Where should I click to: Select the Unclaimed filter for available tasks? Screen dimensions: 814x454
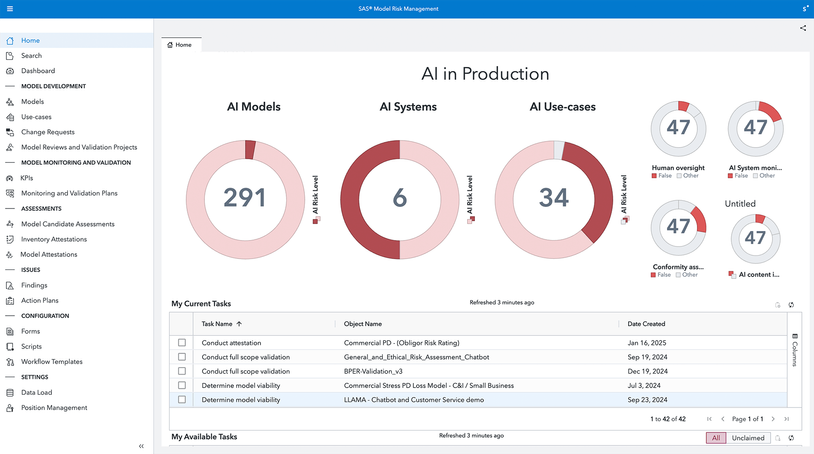pos(748,438)
